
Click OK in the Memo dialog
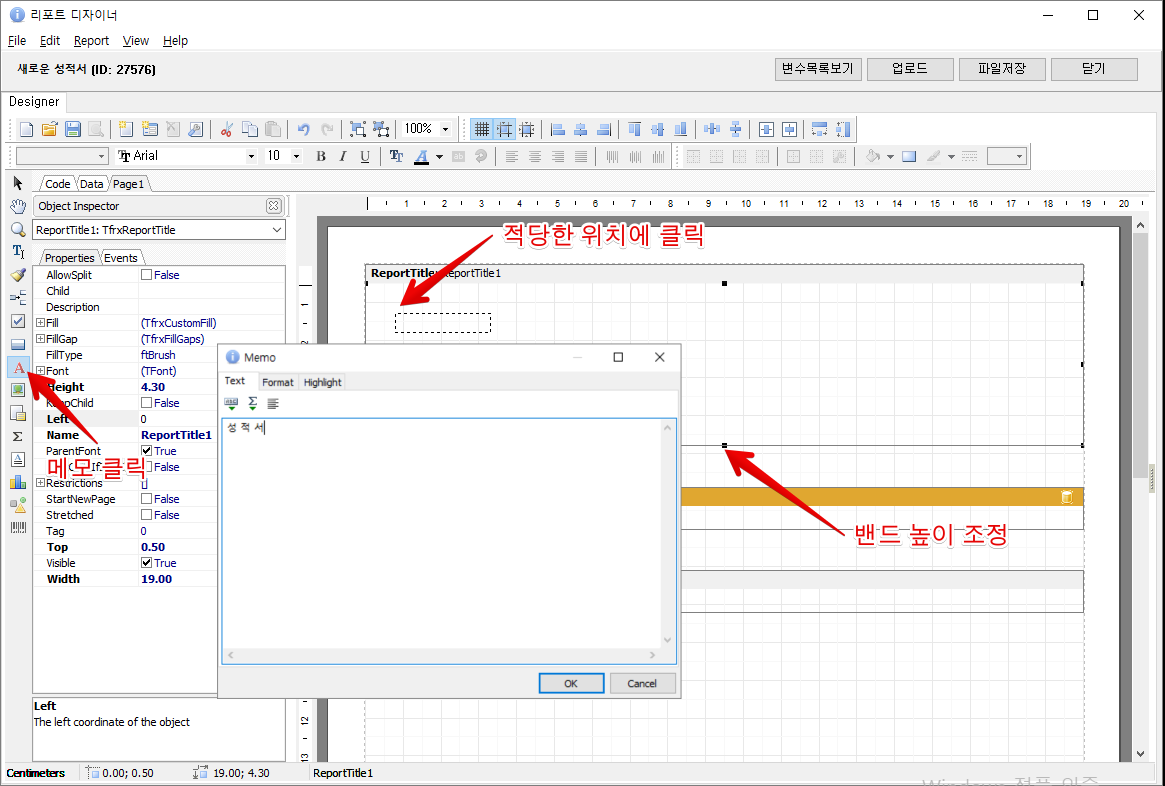[571, 684]
